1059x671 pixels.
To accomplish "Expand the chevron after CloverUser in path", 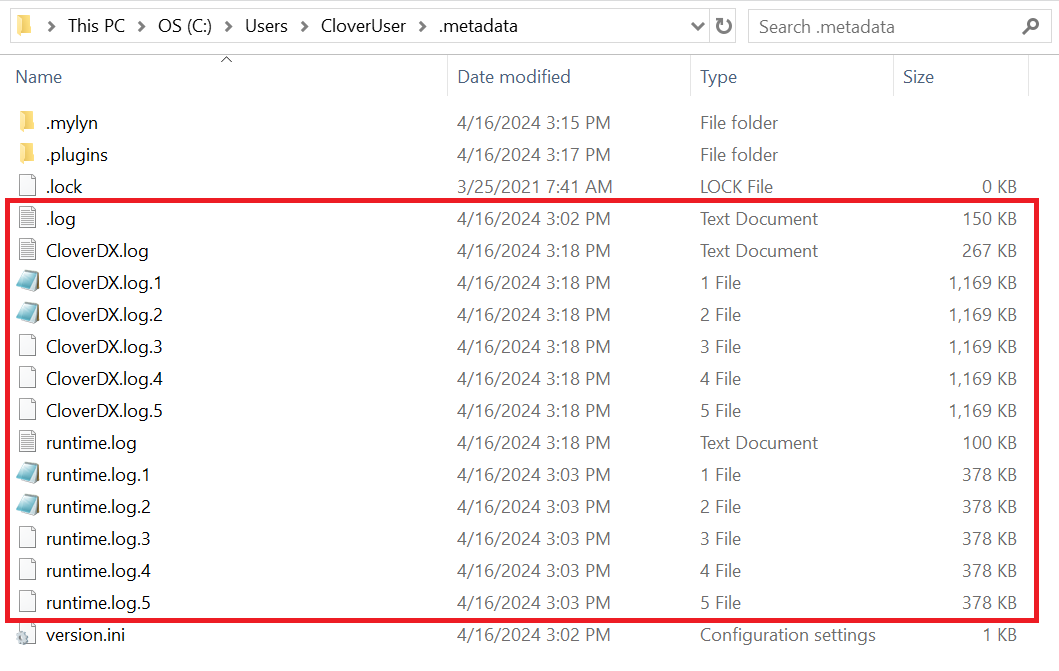I will tap(423, 27).
